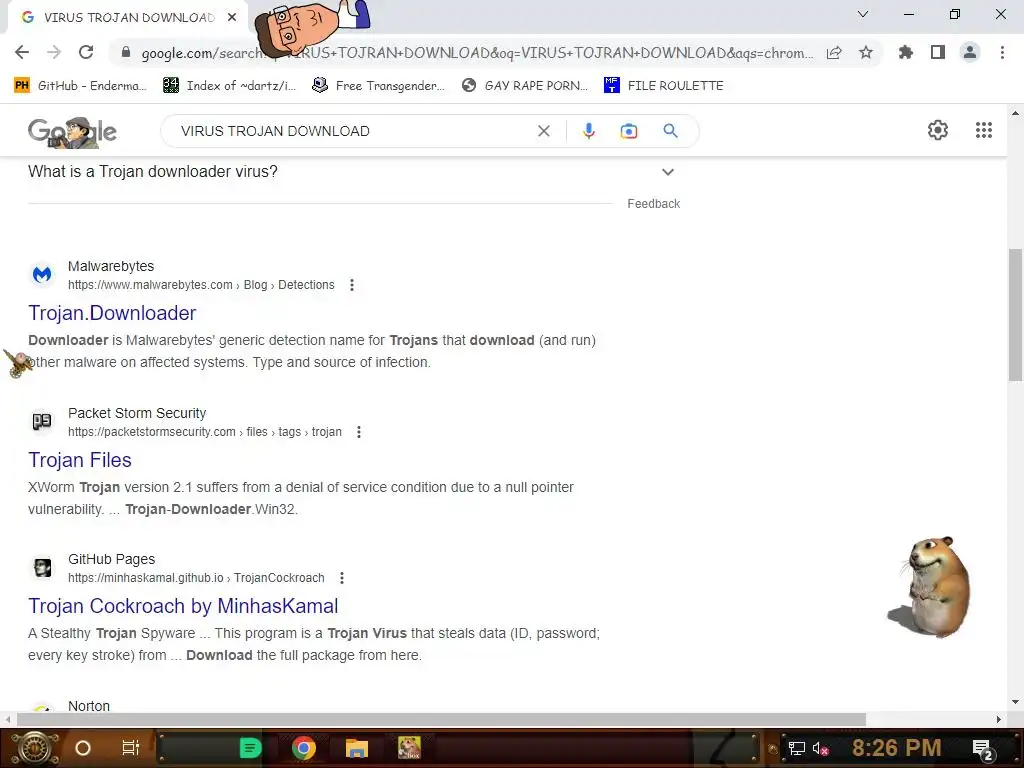The width and height of the screenshot is (1024, 768).
Task: Go back with the browser back arrow
Action: 22,52
